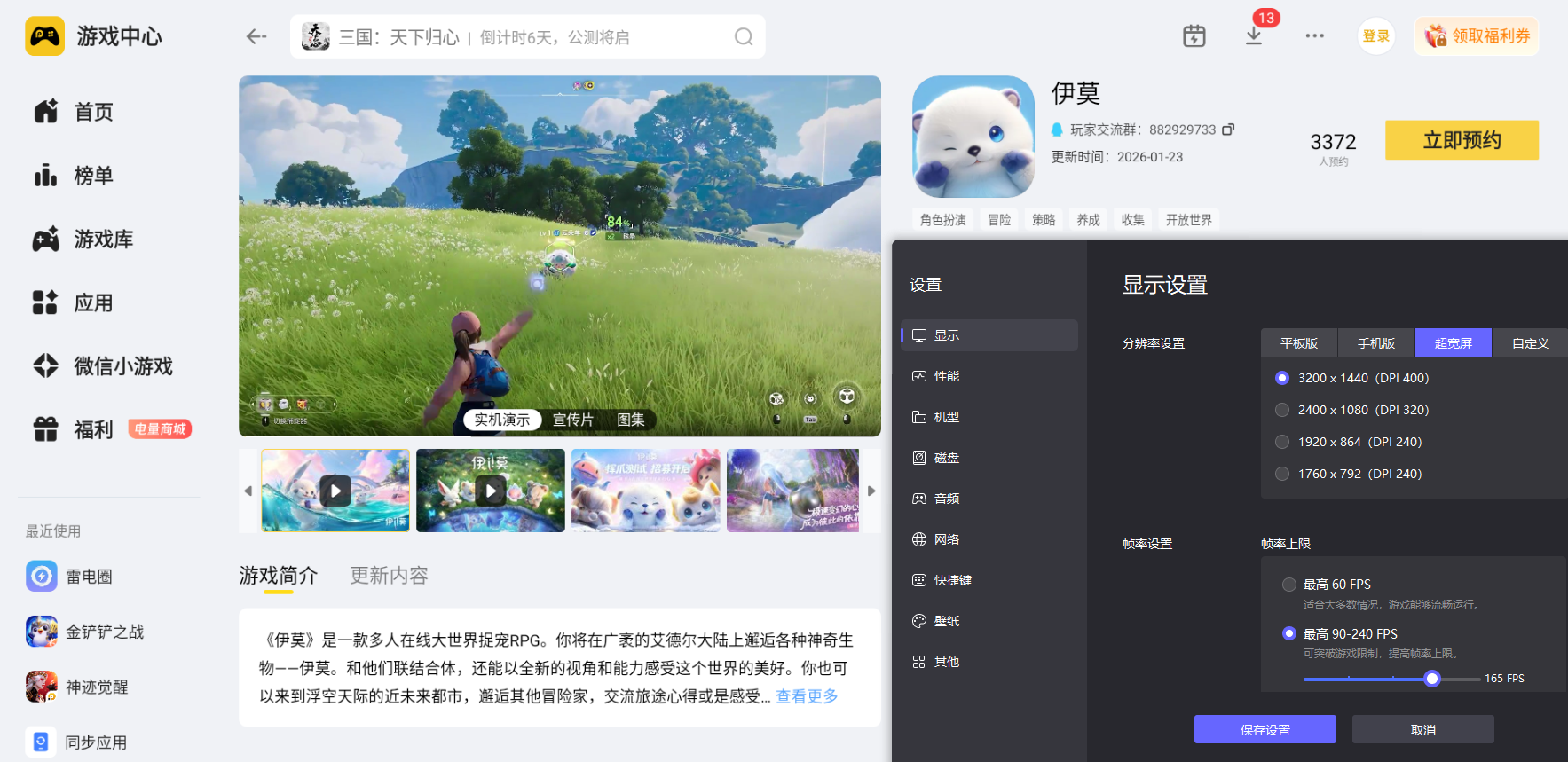Click 立即预约 to pre-register
Screen dimensions: 1568x762
(1462, 140)
